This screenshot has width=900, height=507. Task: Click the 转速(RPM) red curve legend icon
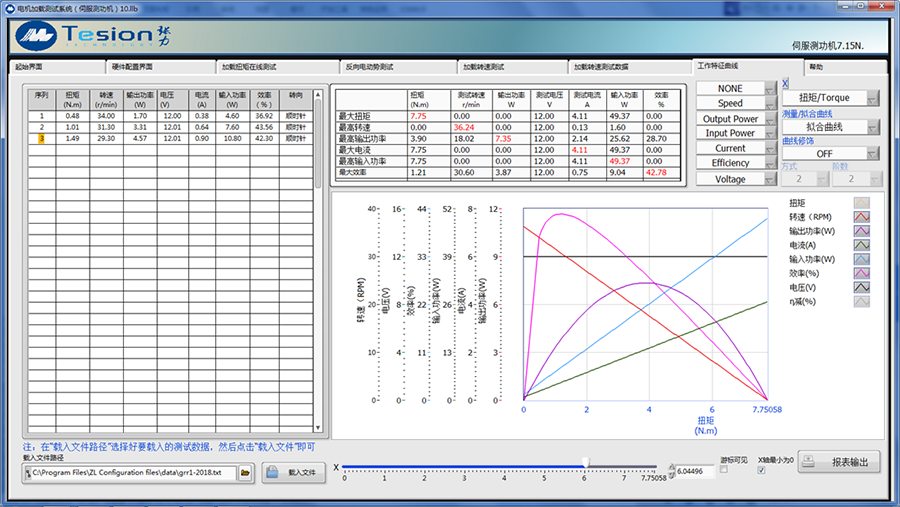tap(861, 216)
